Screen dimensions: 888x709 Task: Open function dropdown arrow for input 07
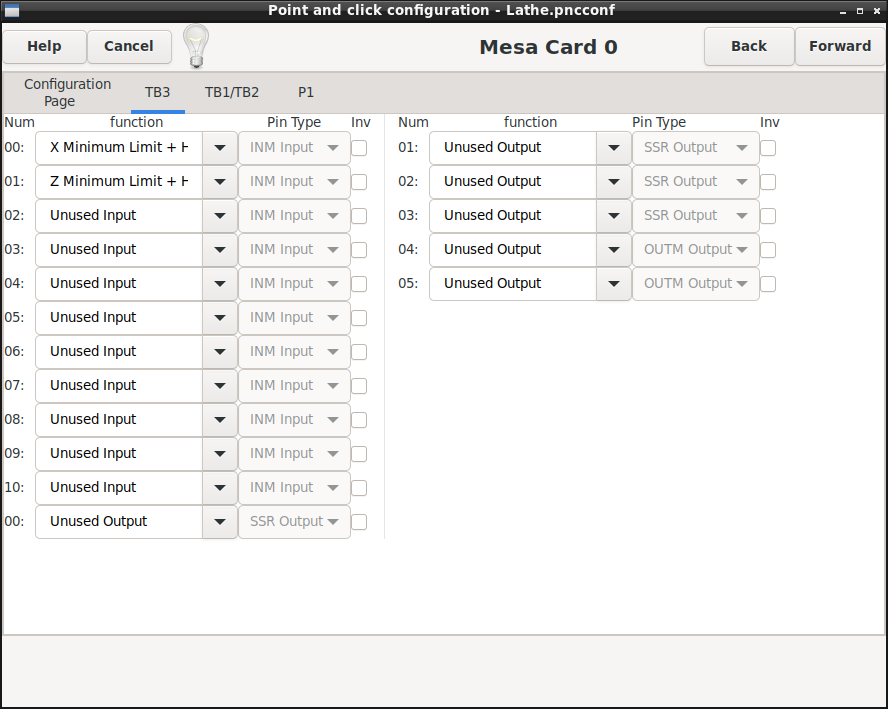coord(220,386)
